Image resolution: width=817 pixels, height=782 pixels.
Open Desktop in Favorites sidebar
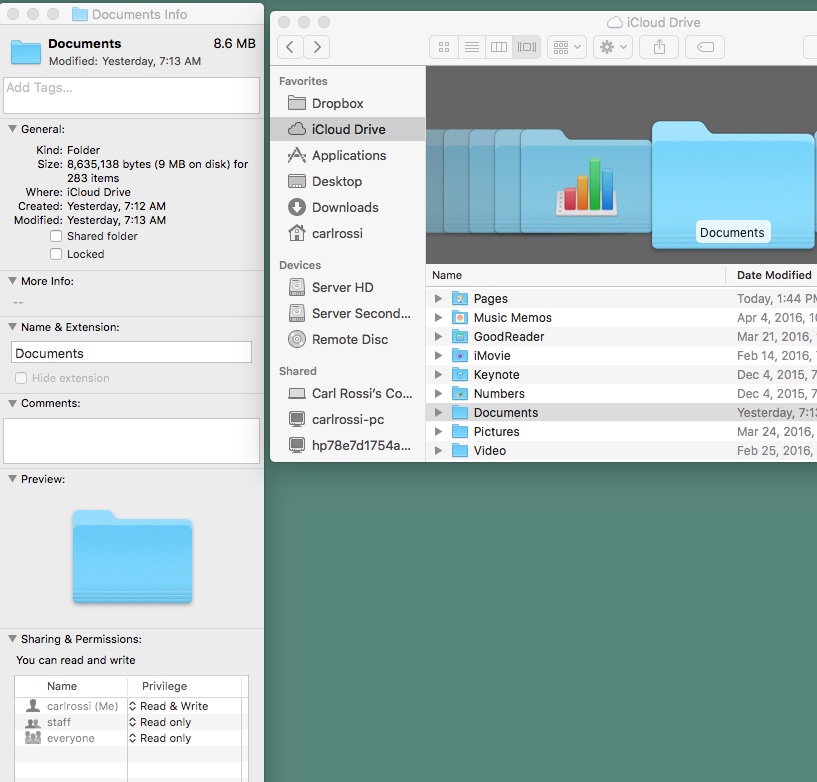pyautogui.click(x=348, y=181)
